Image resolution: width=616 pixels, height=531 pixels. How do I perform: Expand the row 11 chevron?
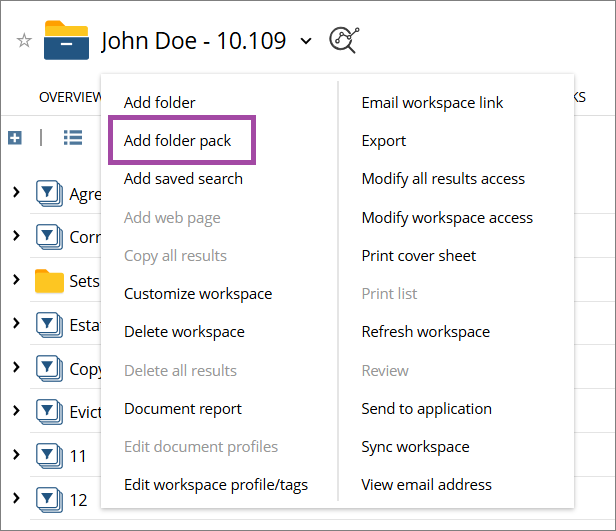coord(16,455)
